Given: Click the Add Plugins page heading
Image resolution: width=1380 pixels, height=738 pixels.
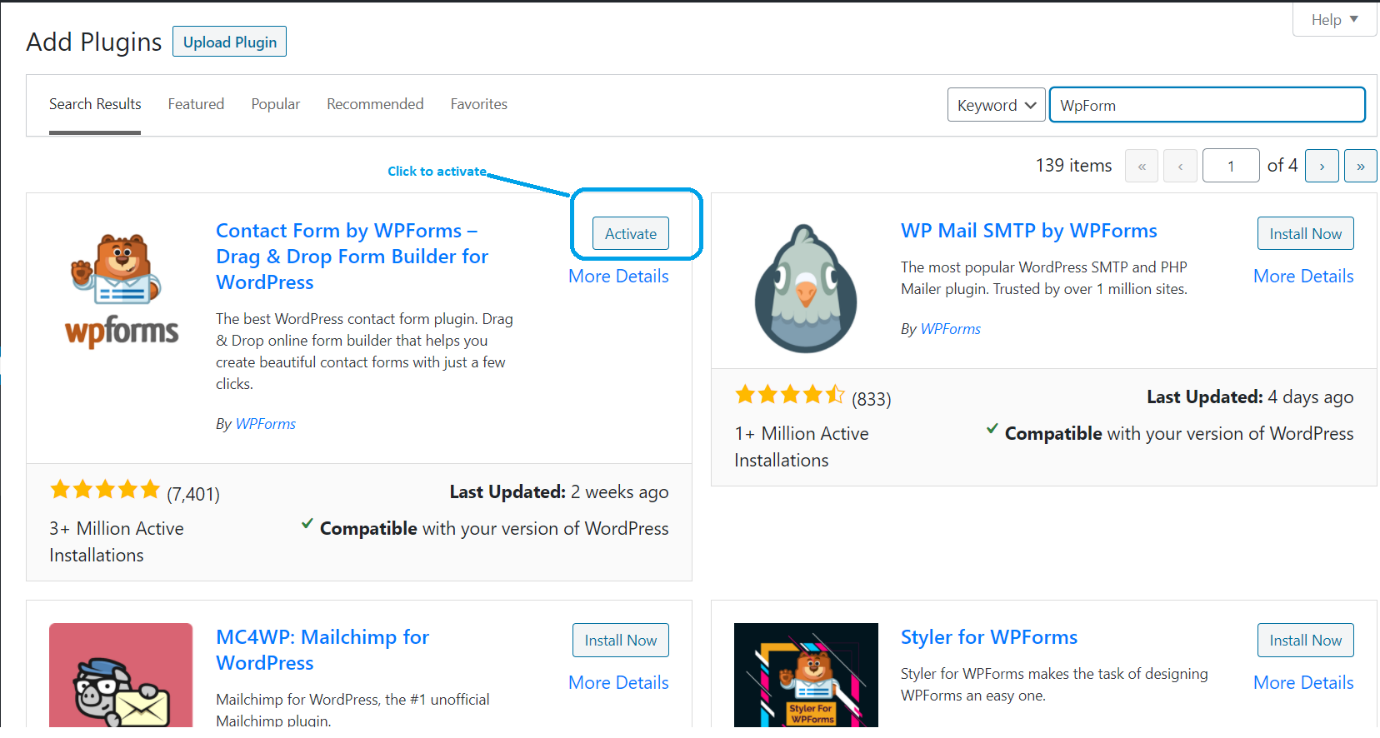Looking at the screenshot, I should (94, 42).
